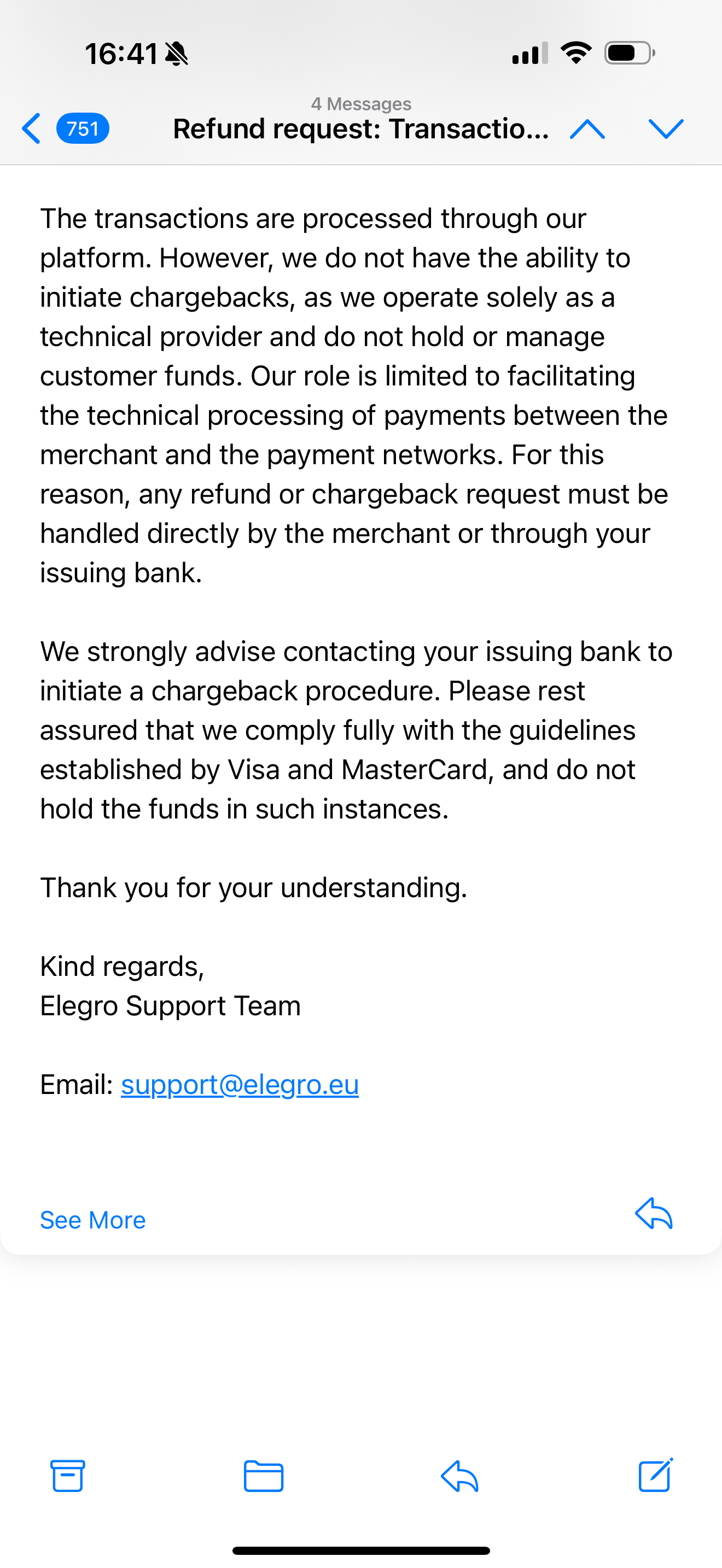Tap the reply arrow inside the message card
The height and width of the screenshot is (1568, 722).
point(654,1214)
